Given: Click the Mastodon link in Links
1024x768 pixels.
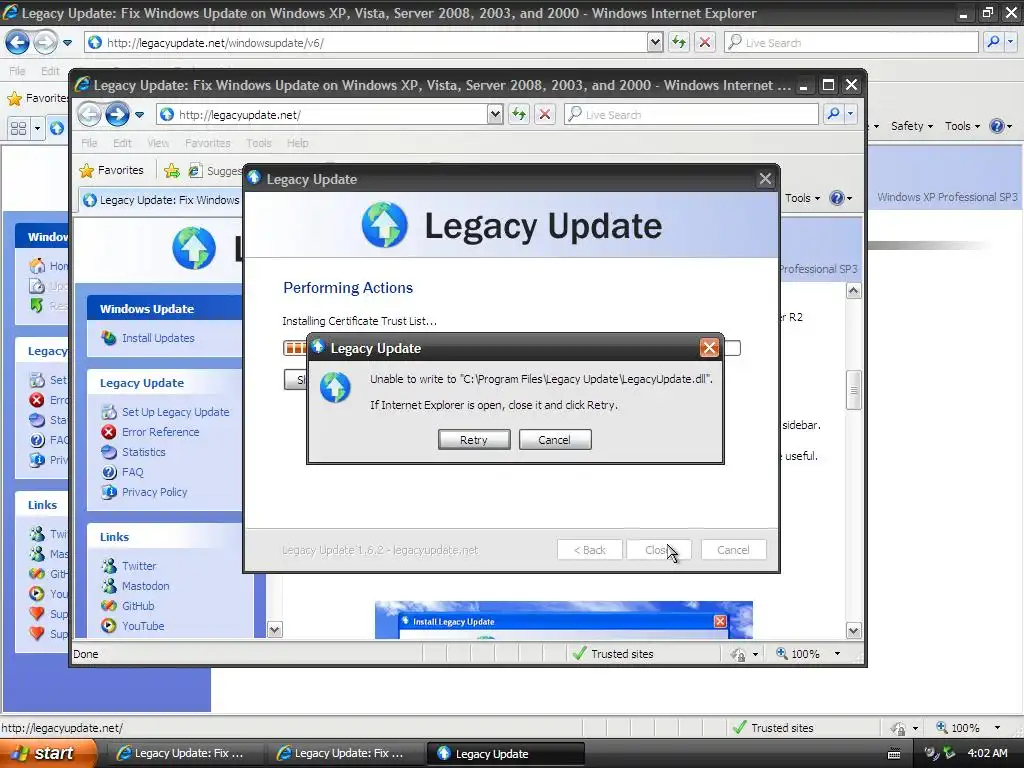Looking at the screenshot, I should (146, 586).
